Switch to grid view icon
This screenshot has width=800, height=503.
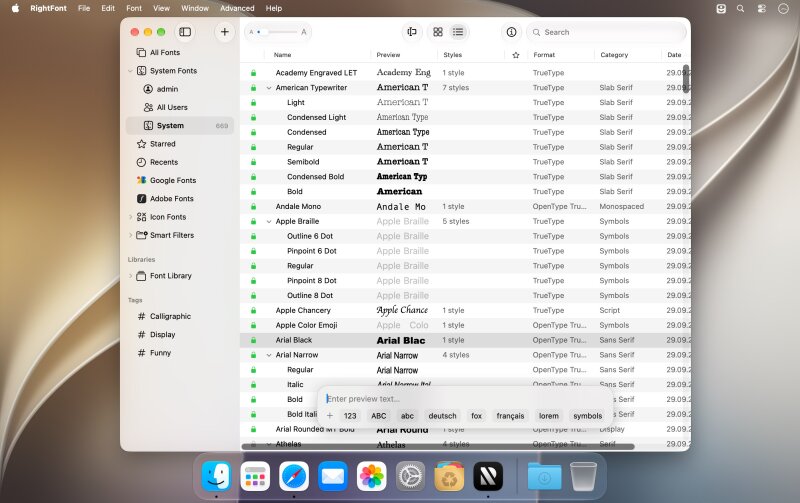(x=438, y=32)
